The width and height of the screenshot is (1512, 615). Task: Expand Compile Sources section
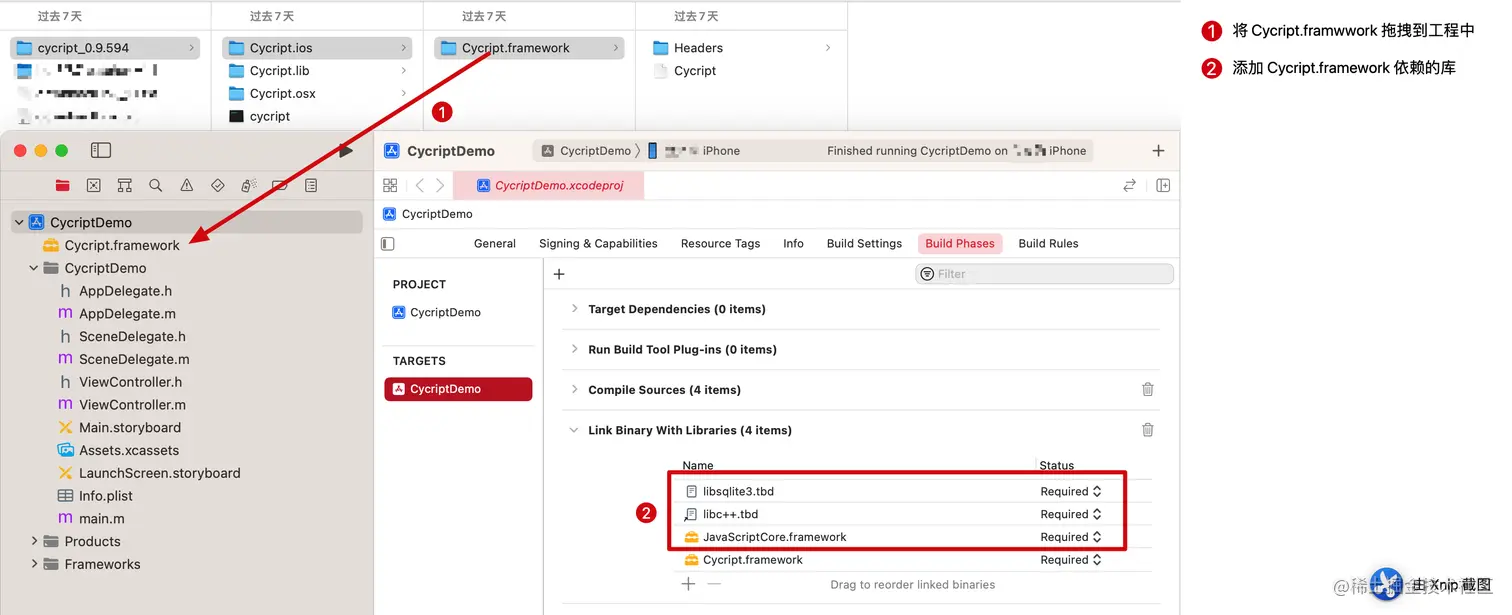(x=574, y=389)
